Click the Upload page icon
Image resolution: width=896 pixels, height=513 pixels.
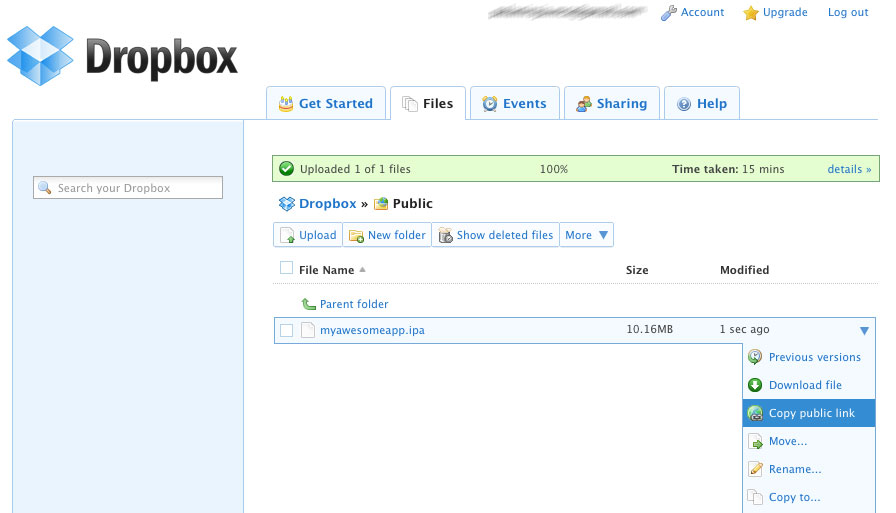point(287,235)
